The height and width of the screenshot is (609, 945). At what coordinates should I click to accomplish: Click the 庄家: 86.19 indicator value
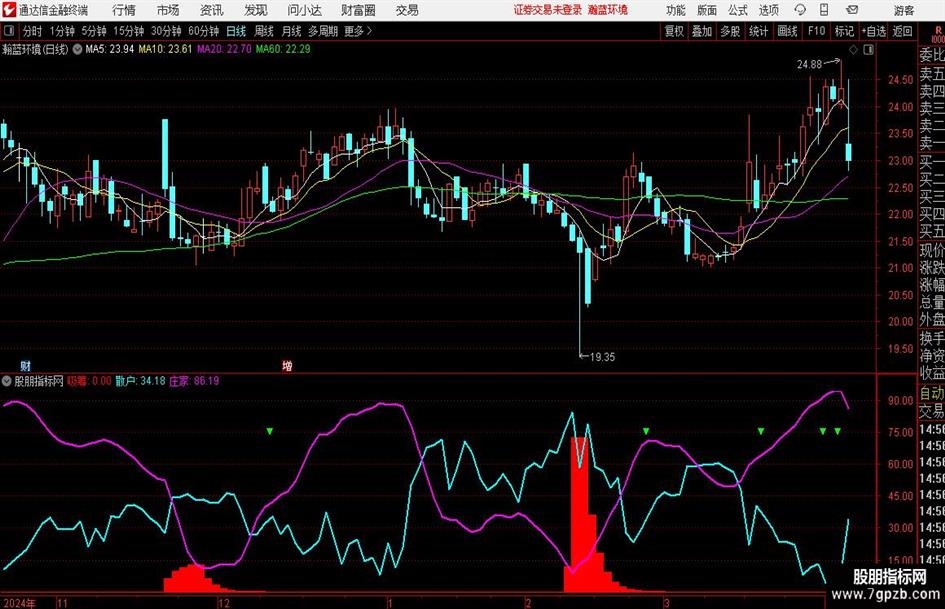pyautogui.click(x=194, y=381)
